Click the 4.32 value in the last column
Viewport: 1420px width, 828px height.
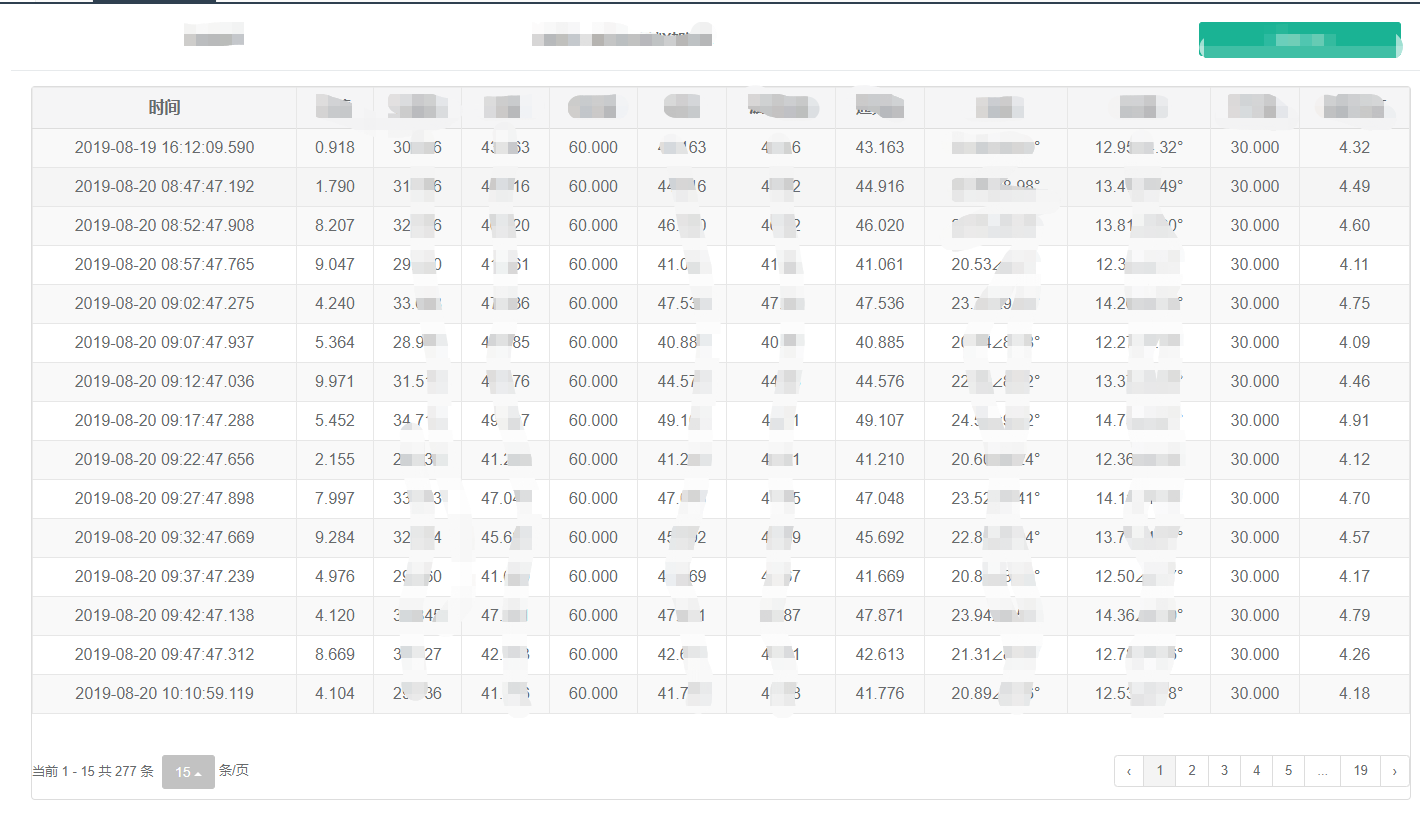point(1354,147)
